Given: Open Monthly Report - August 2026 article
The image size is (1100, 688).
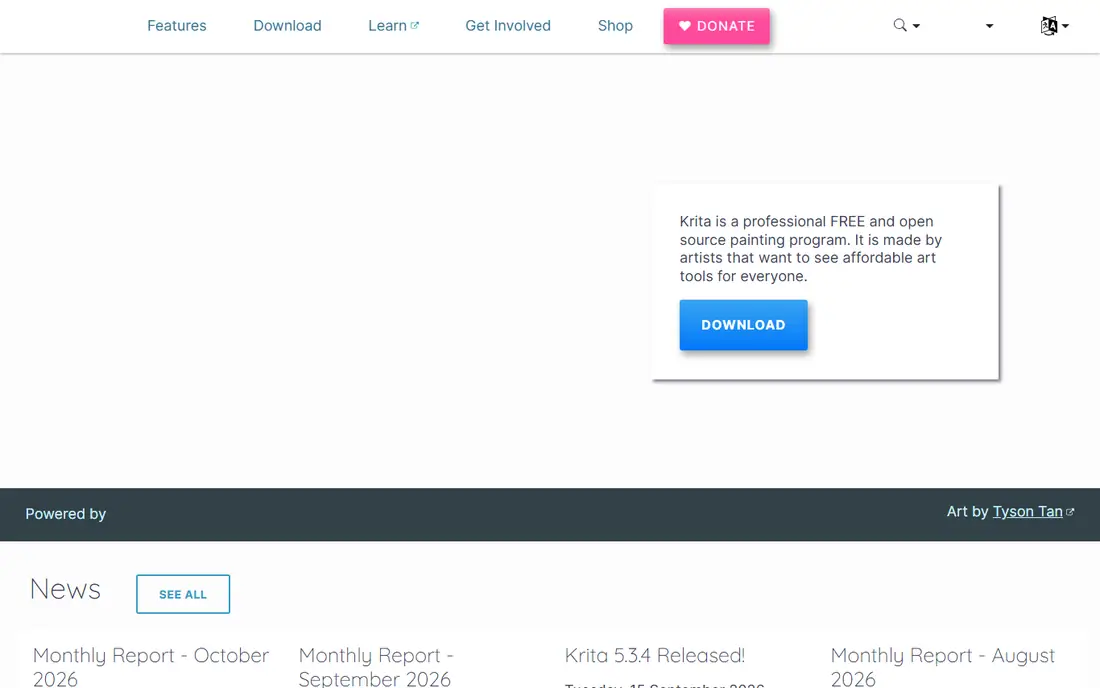Looking at the screenshot, I should 942,666.
